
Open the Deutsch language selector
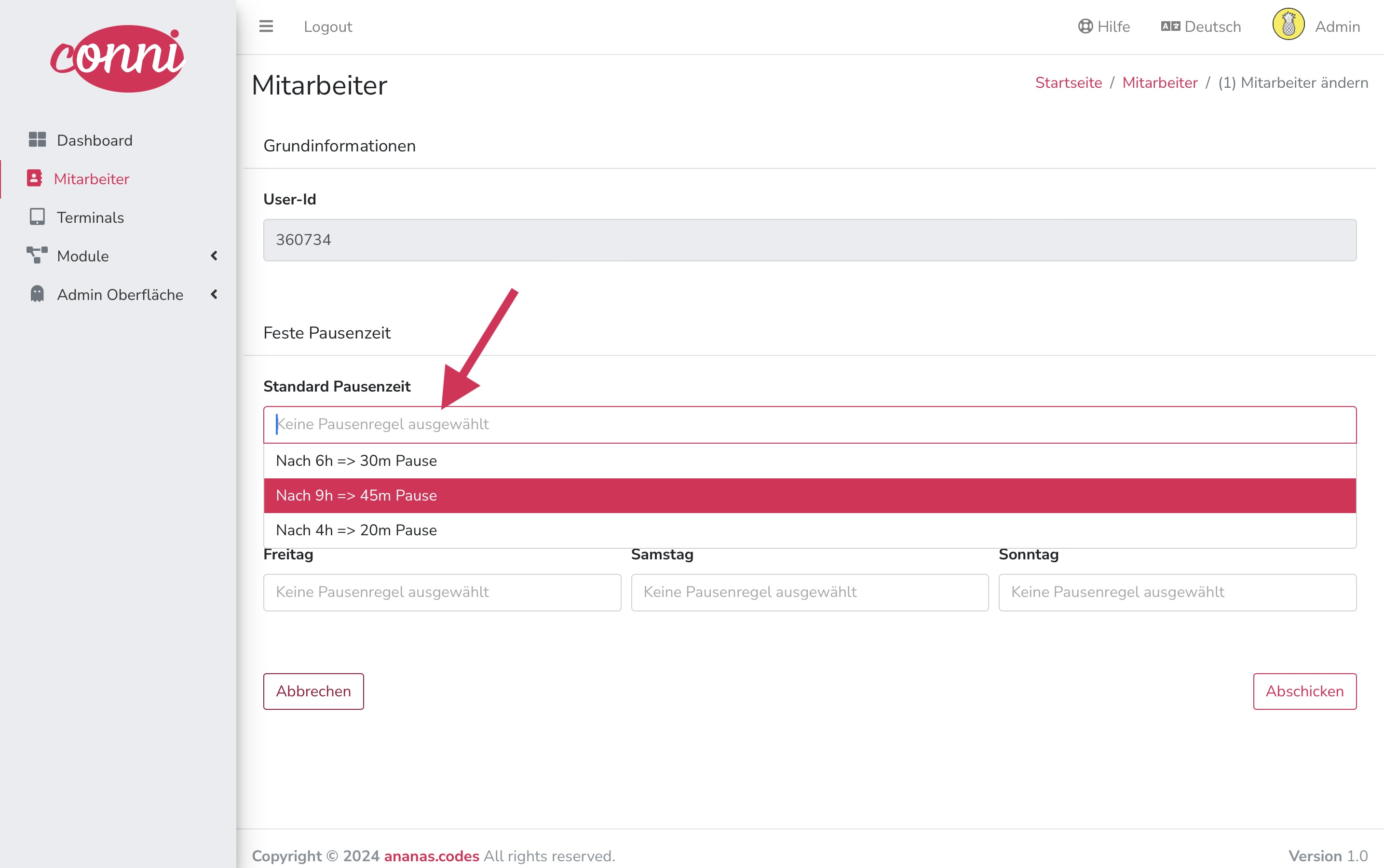1201,27
